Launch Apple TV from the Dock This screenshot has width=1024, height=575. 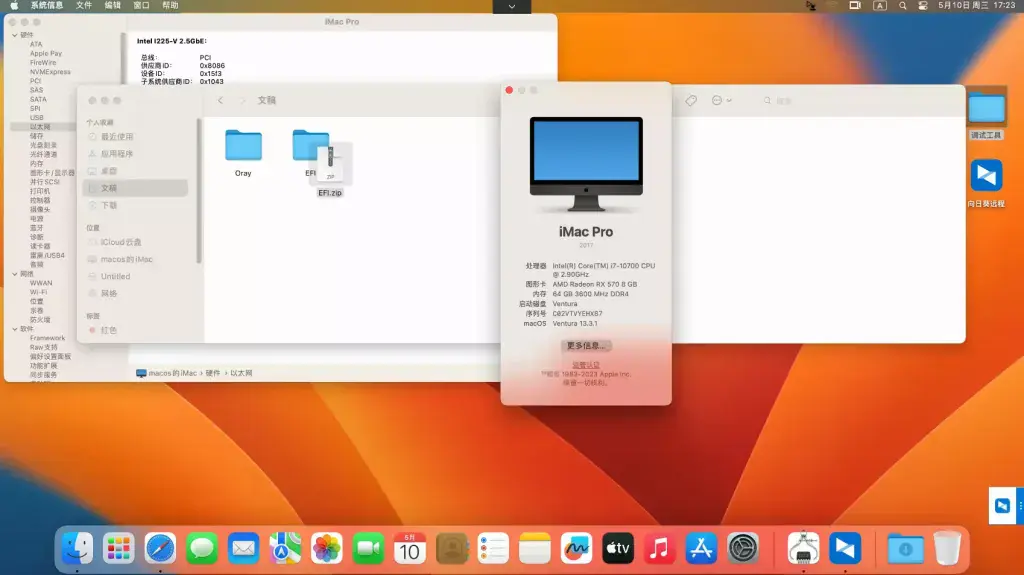tap(618, 548)
